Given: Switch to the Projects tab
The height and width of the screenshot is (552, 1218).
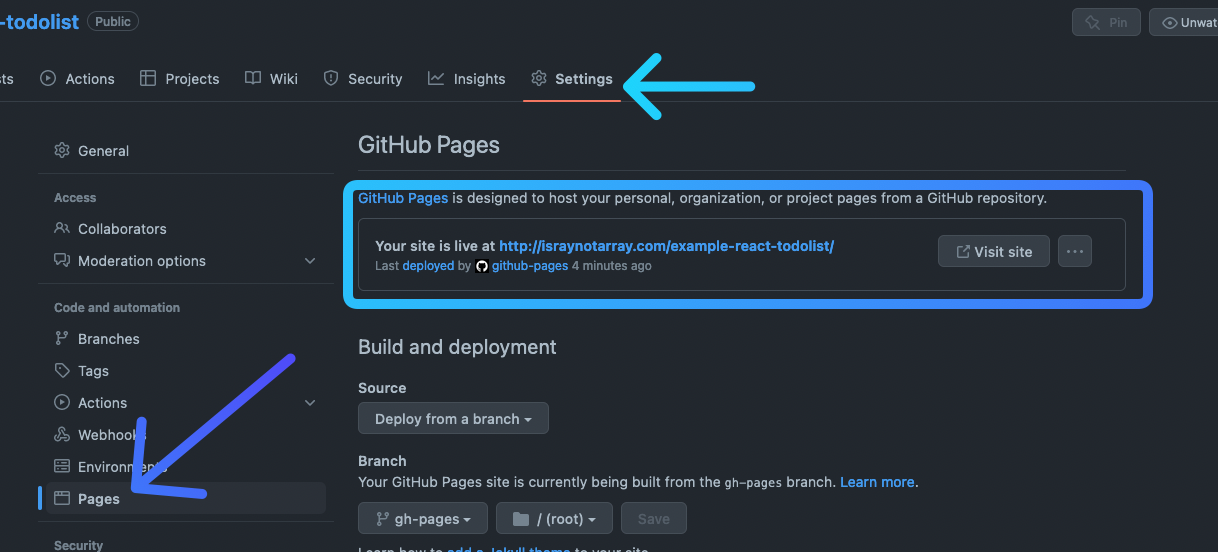Looking at the screenshot, I should pos(180,79).
